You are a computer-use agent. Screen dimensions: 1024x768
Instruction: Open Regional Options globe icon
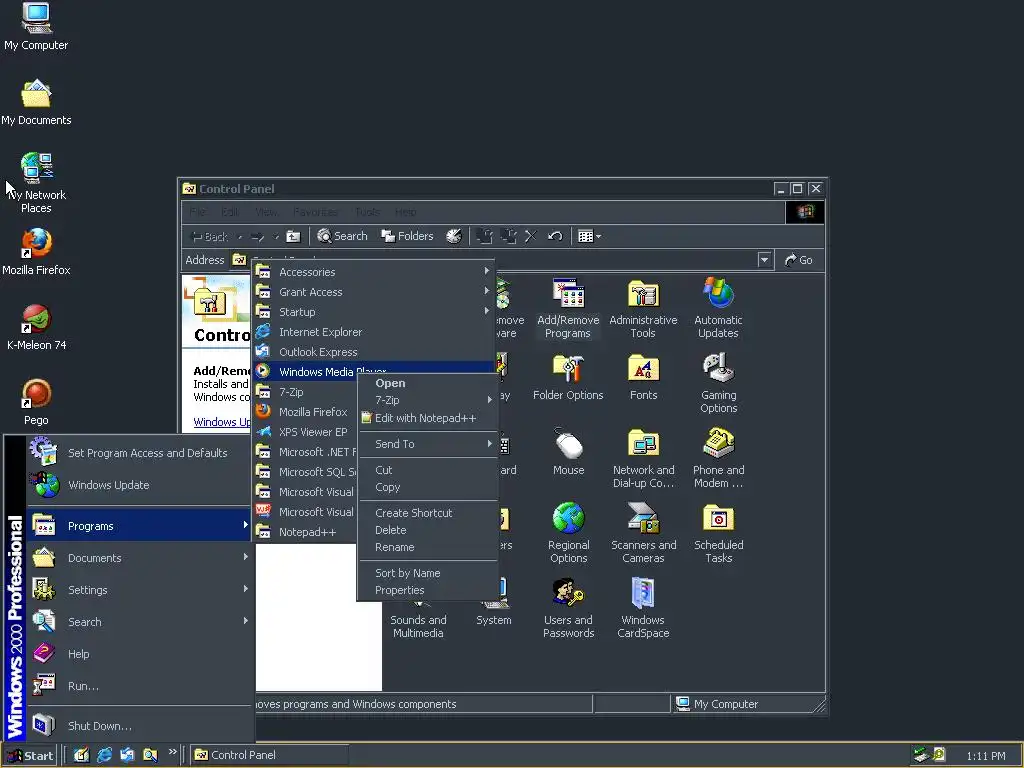[x=568, y=533]
